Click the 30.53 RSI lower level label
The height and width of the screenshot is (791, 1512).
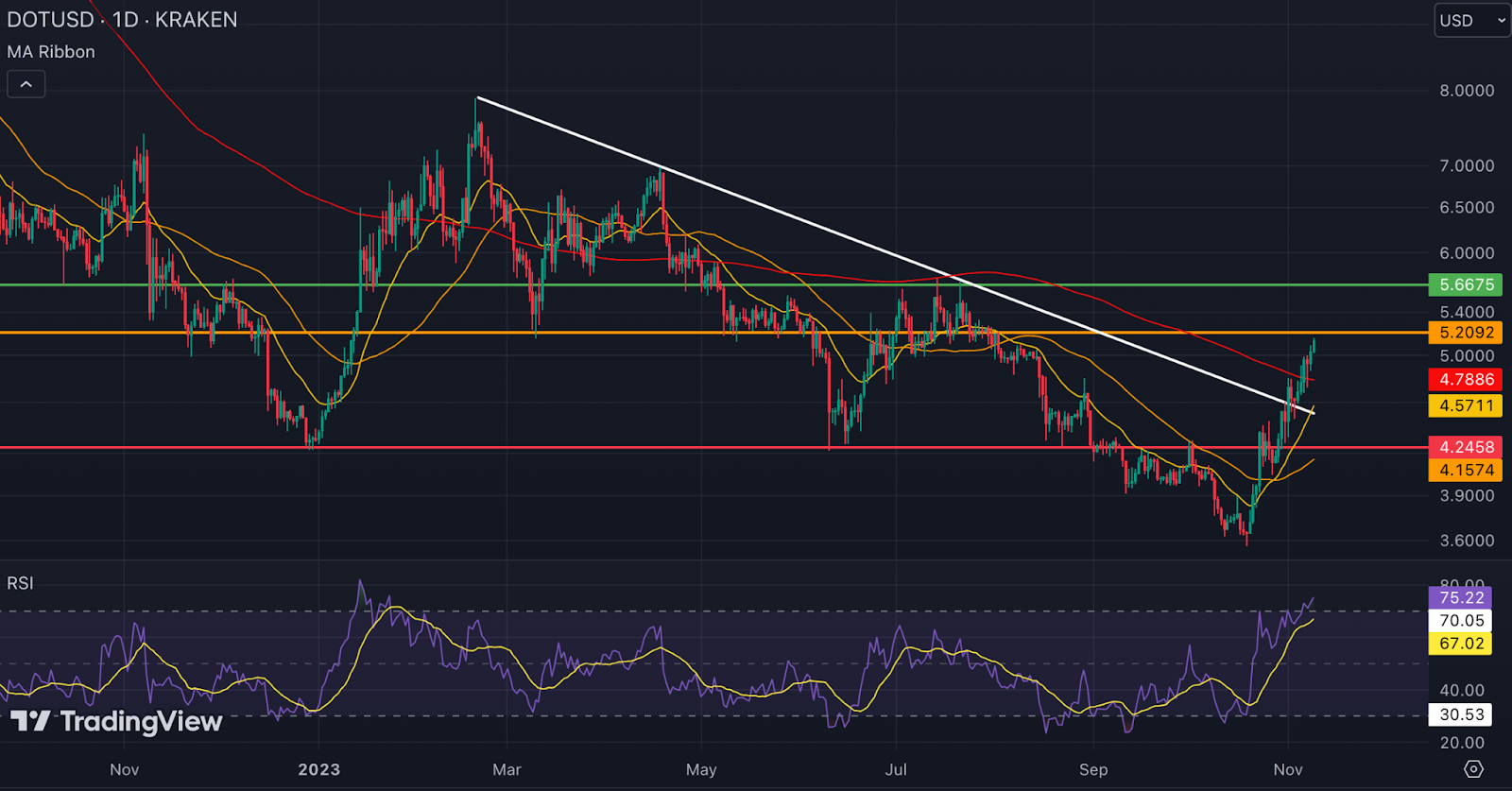point(1462,715)
